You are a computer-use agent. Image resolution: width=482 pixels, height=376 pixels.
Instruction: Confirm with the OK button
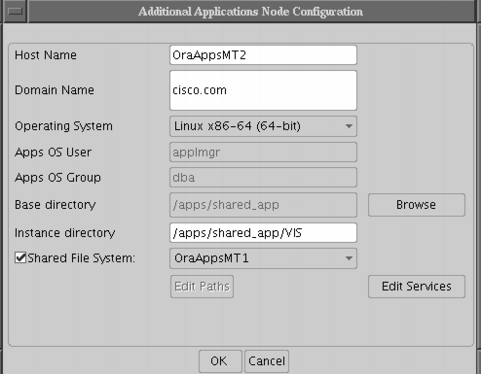(220, 361)
